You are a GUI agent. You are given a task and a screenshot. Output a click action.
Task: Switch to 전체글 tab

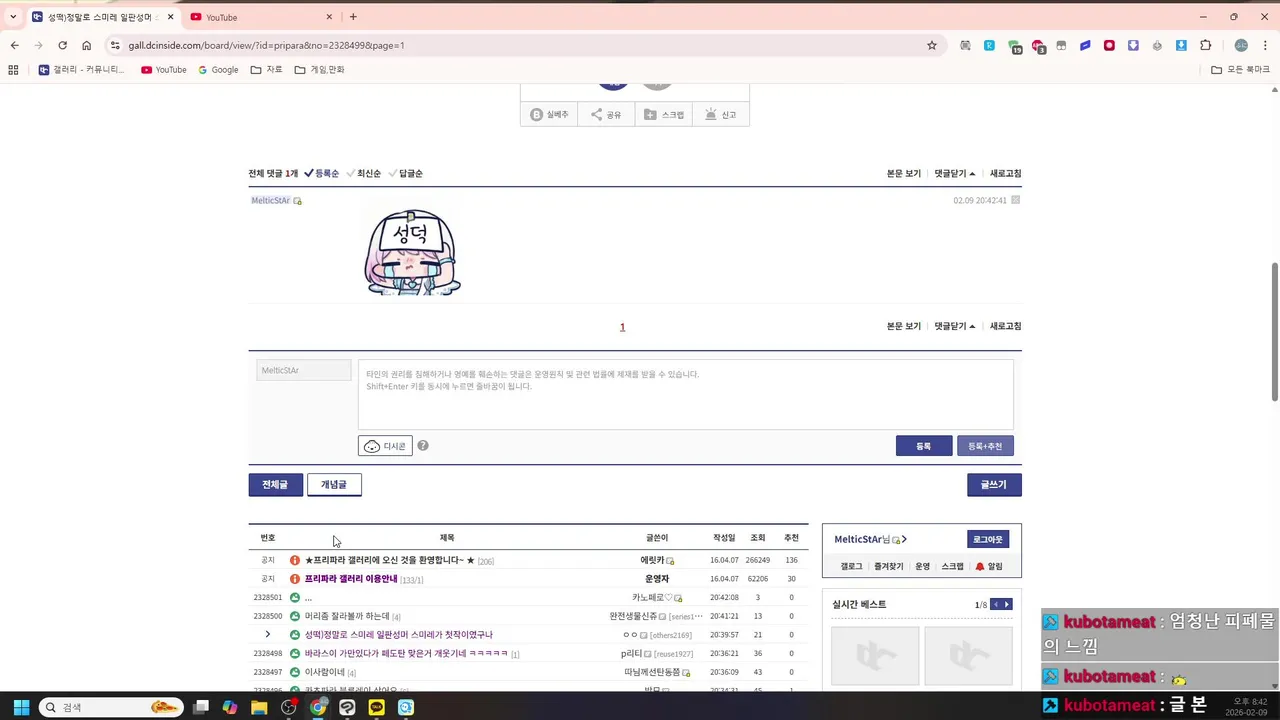tap(275, 484)
